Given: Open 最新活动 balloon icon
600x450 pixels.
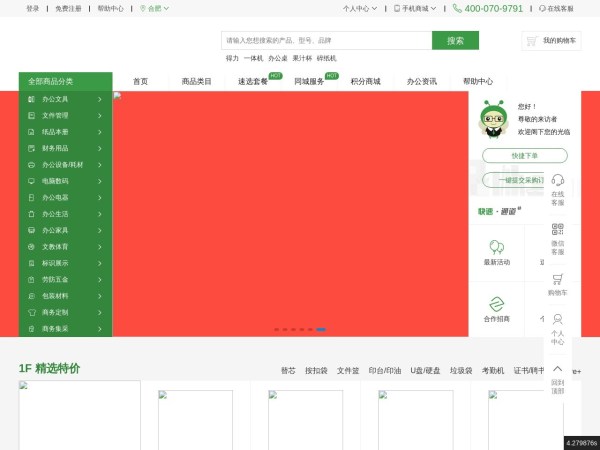Looking at the screenshot, I should [x=497, y=247].
